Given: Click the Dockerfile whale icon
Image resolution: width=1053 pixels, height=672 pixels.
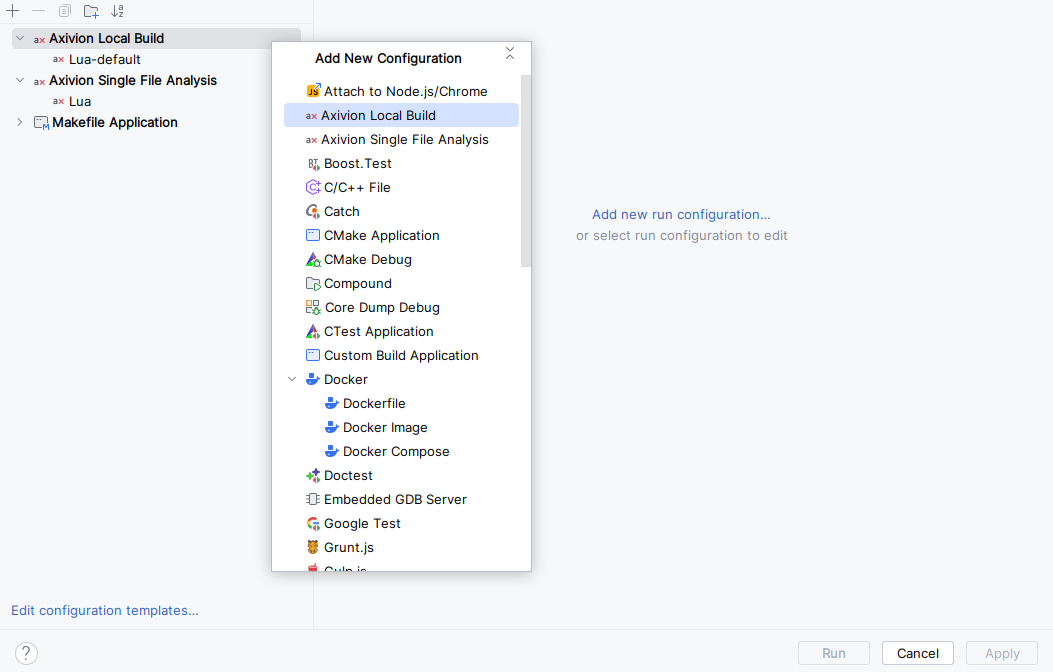Looking at the screenshot, I should tap(332, 403).
